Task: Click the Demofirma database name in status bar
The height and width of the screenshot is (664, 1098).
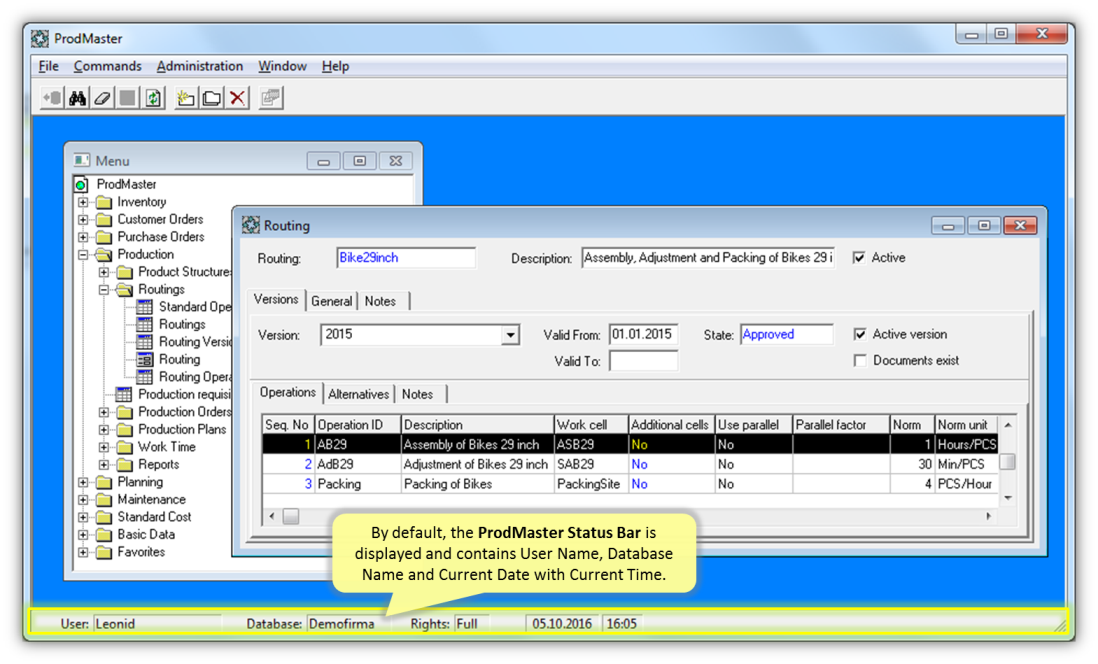Action: click(342, 623)
